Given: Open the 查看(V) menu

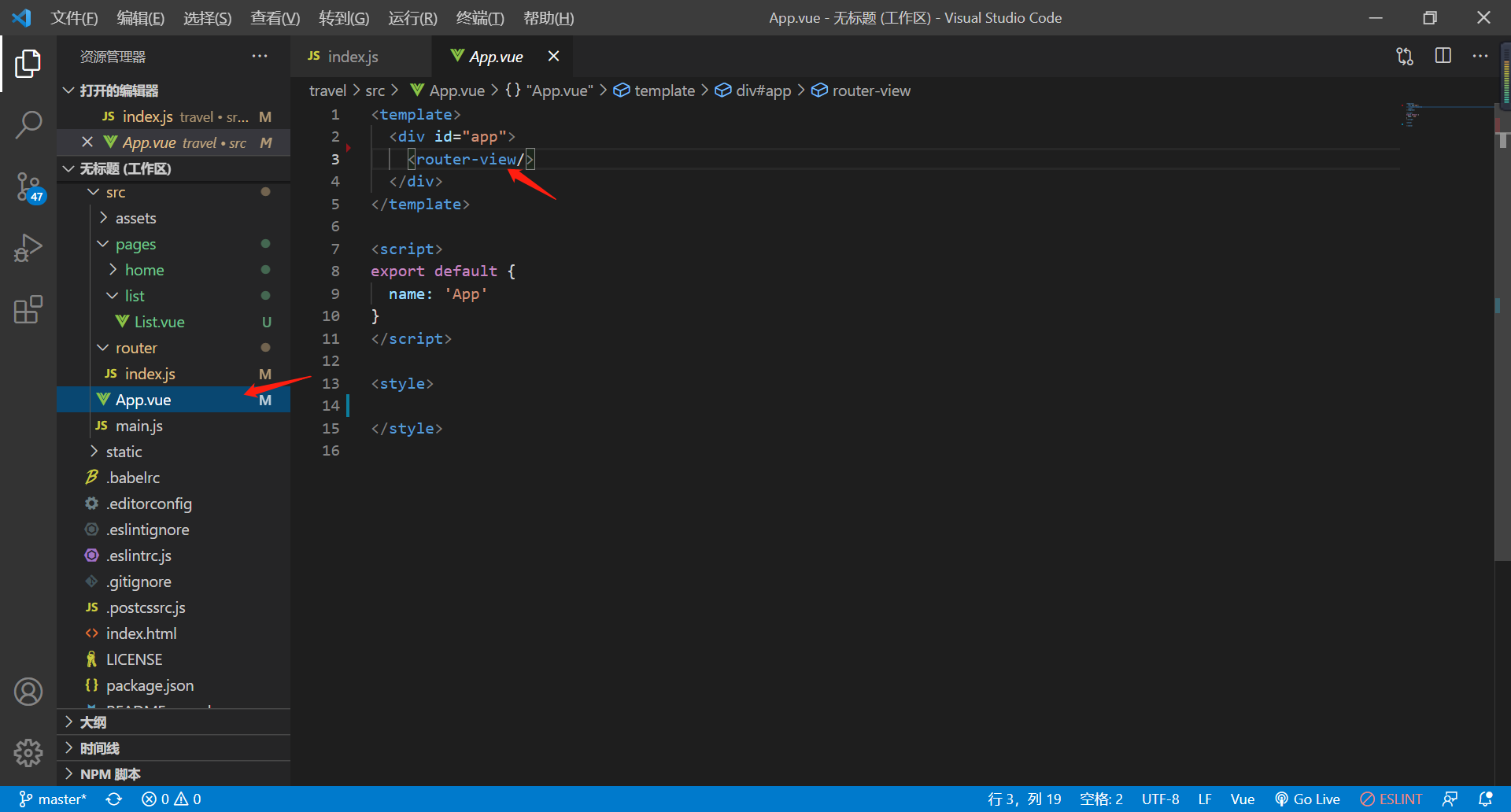Looking at the screenshot, I should coord(275,17).
